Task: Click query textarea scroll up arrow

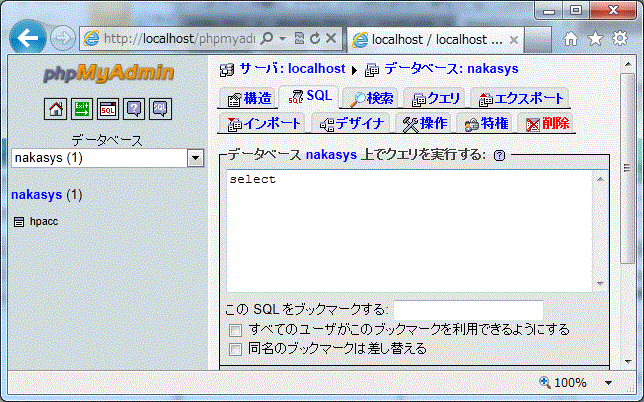Action: point(600,179)
